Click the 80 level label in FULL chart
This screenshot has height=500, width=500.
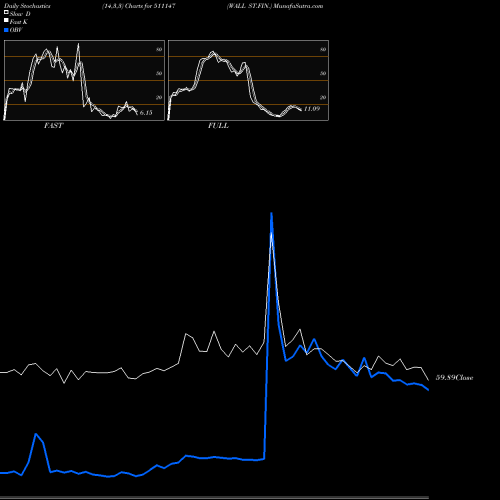tap(323, 49)
